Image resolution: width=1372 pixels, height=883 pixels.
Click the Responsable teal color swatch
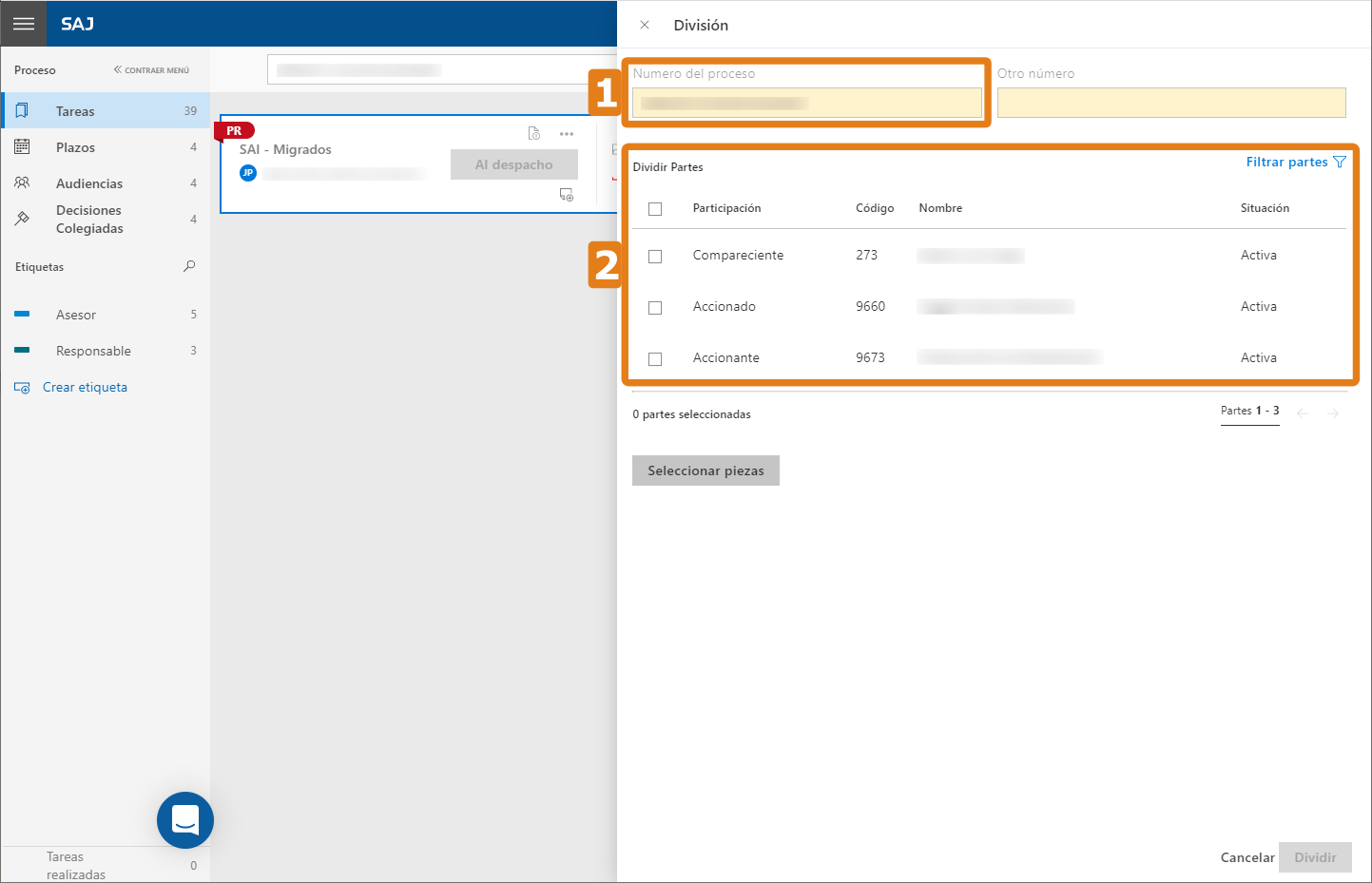(x=22, y=350)
